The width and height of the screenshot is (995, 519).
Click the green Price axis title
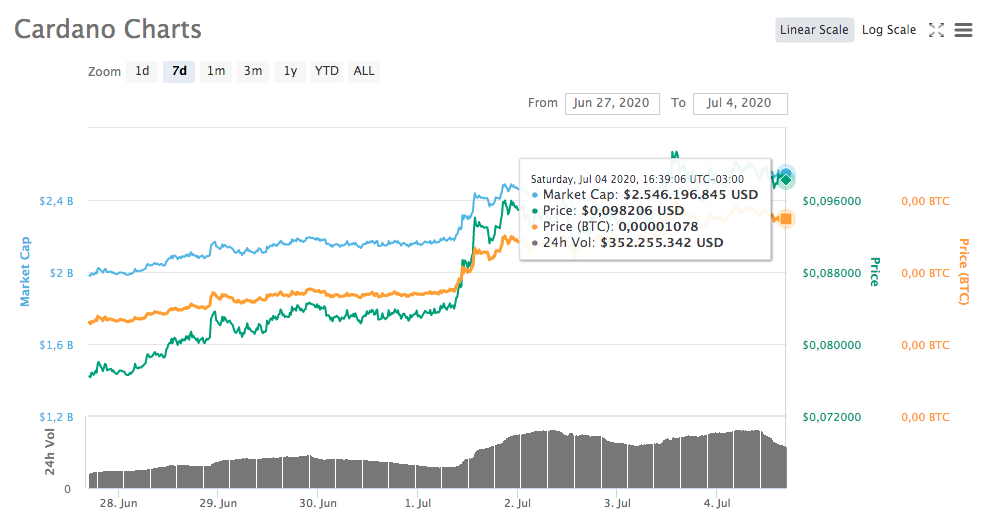[x=874, y=272]
